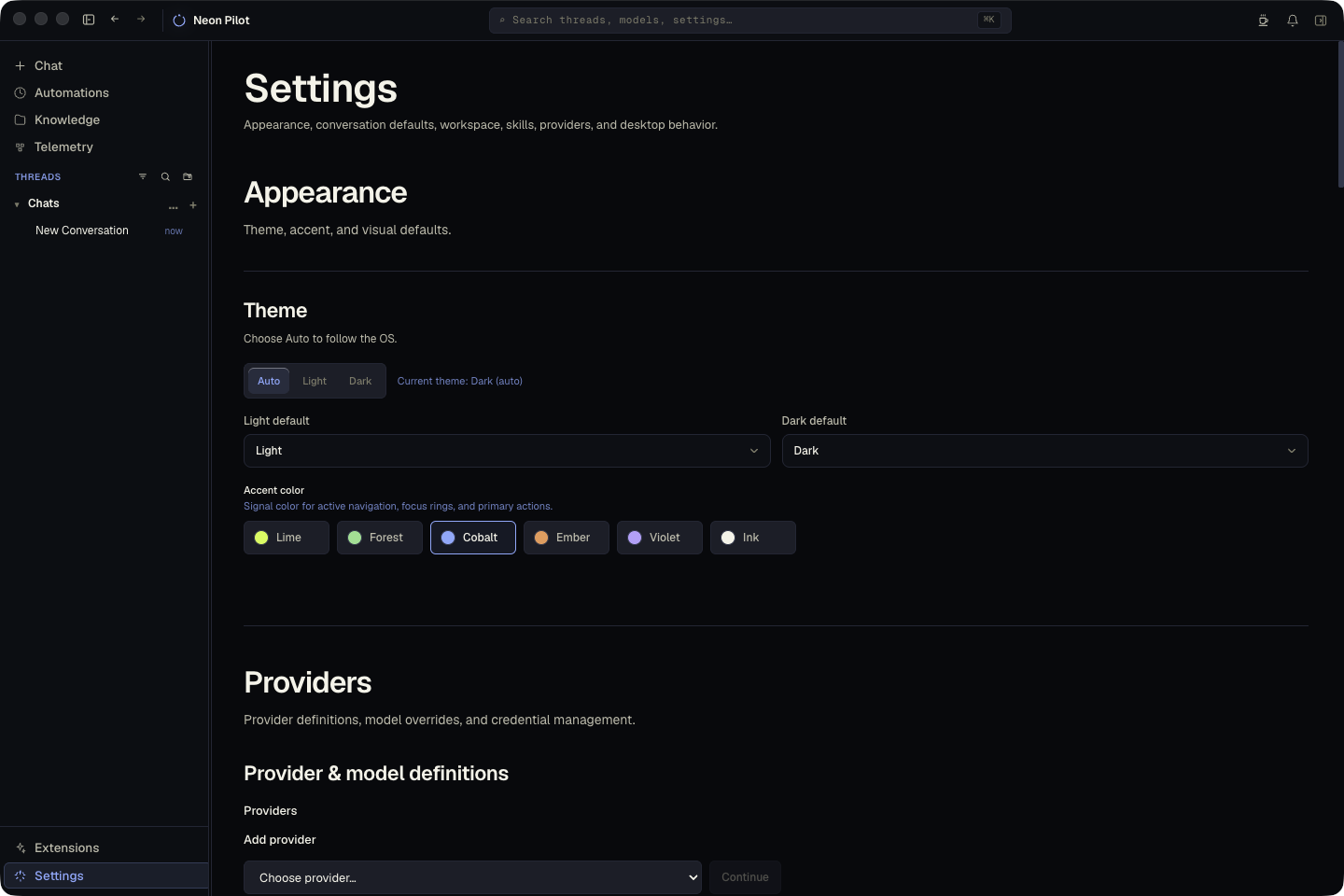The height and width of the screenshot is (896, 1344).
Task: Click the 'now' timestamp on New Conversation
Action: (x=174, y=231)
